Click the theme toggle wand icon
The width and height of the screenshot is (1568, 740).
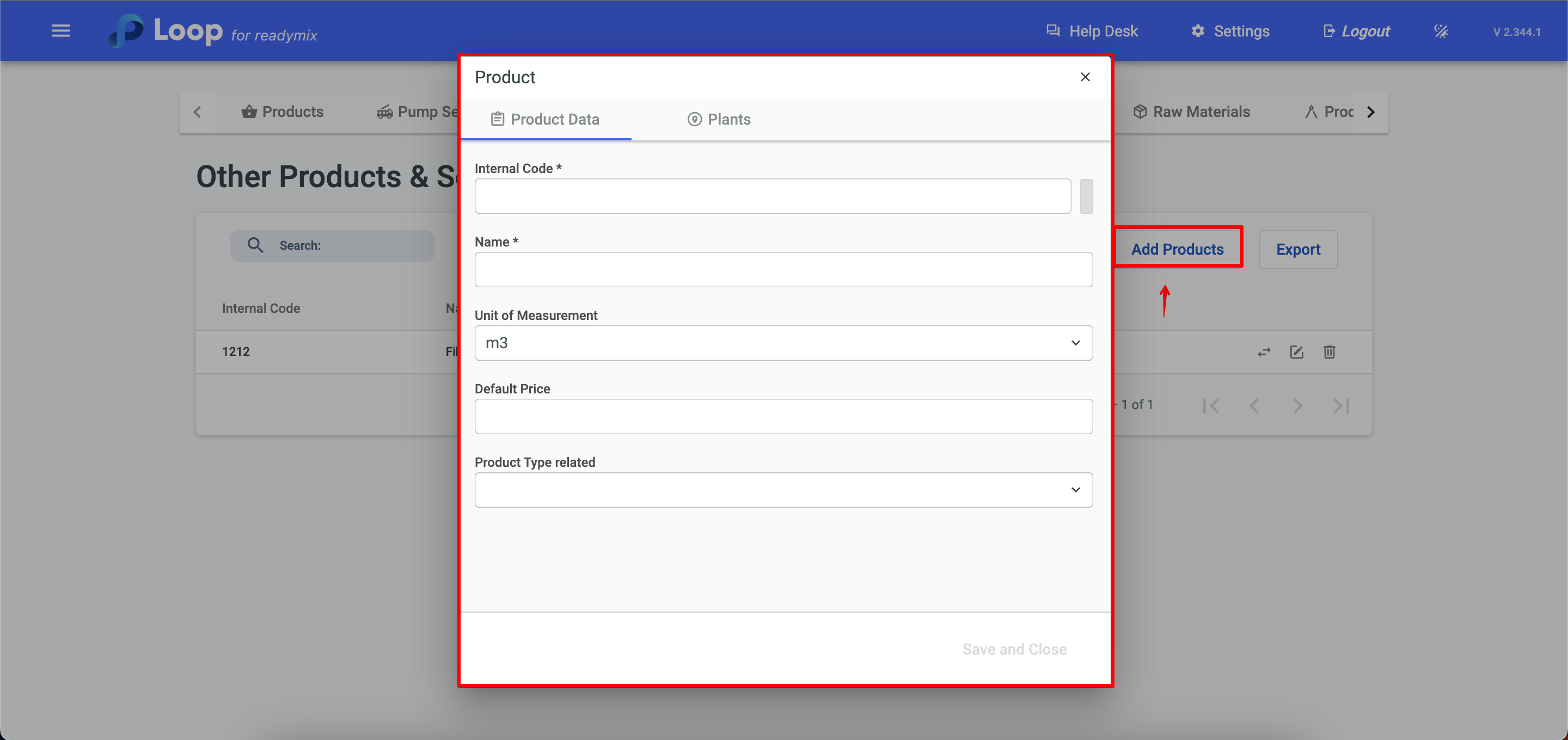[x=1440, y=31]
